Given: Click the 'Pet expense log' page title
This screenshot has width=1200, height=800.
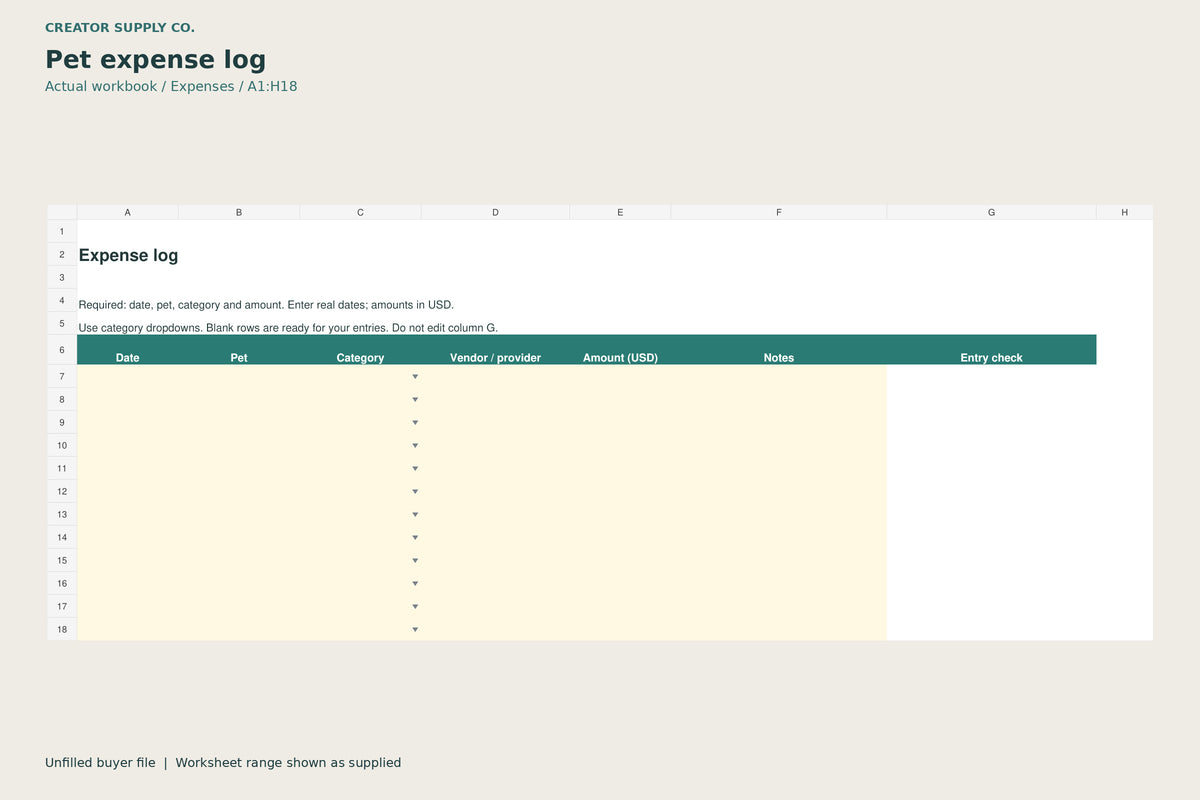Looking at the screenshot, I should [156, 60].
